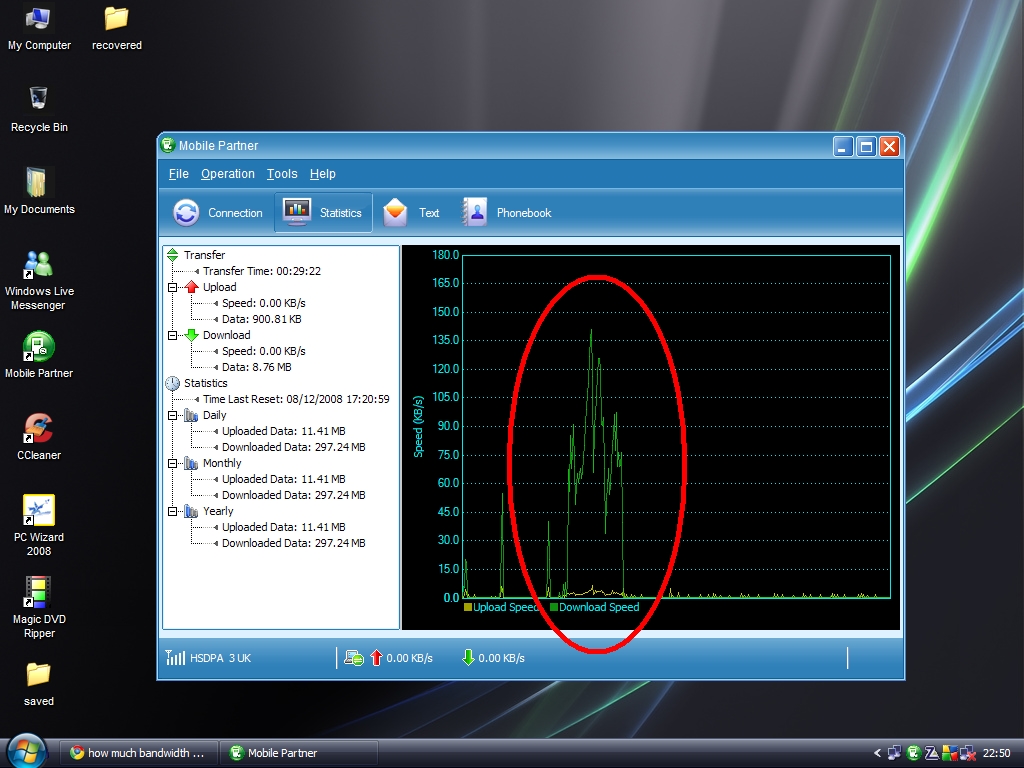Image resolution: width=1024 pixels, height=768 pixels.
Task: Click the Mobile Partner tray icon
Action: click(914, 753)
